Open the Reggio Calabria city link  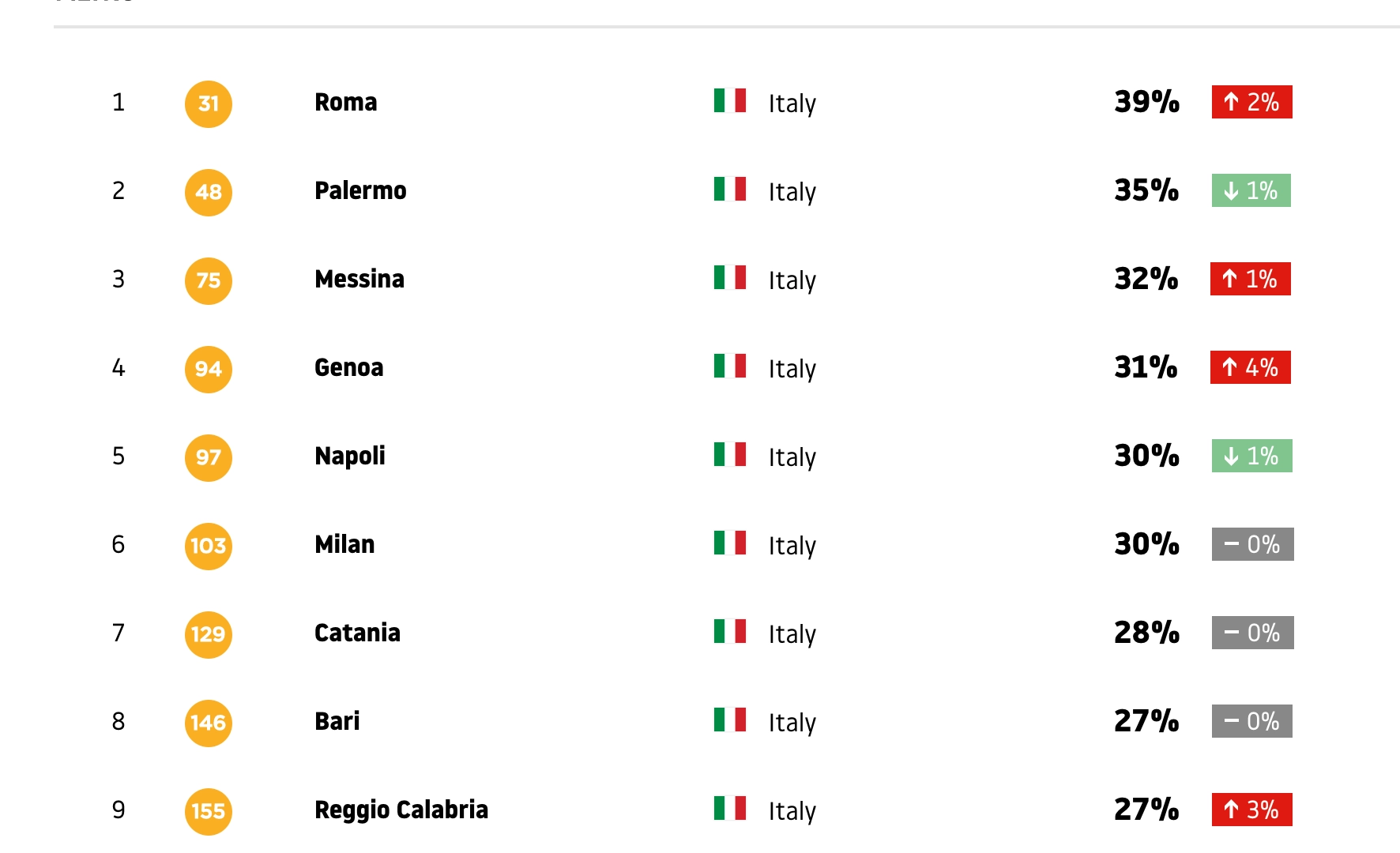(x=401, y=810)
